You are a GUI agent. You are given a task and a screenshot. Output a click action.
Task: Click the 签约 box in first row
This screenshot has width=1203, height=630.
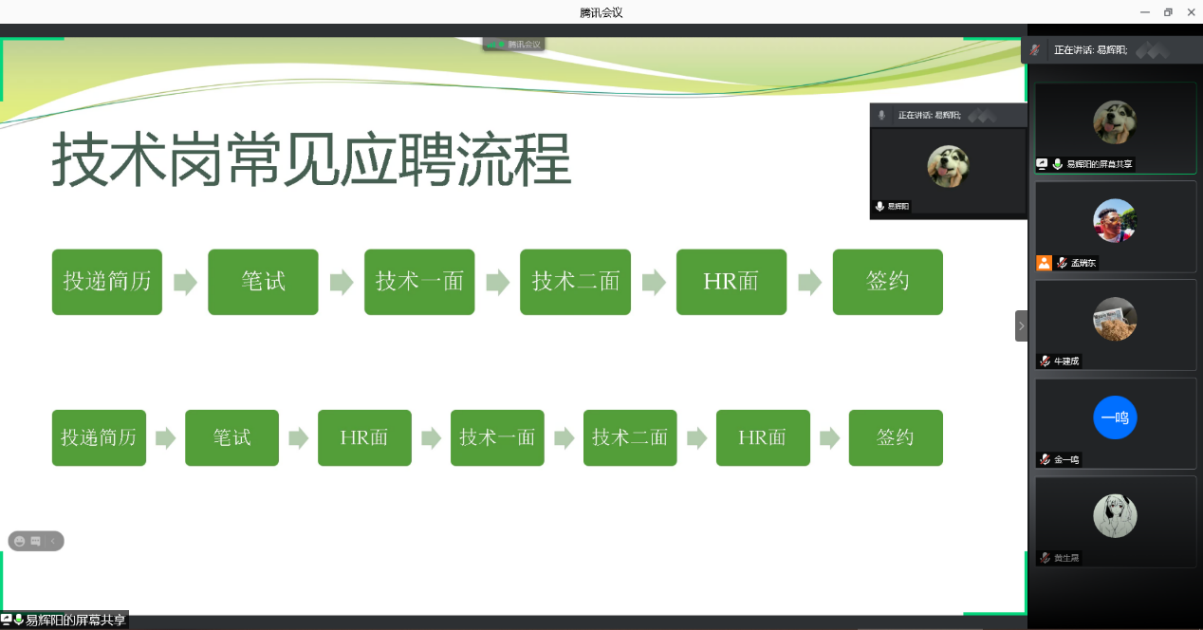887,282
